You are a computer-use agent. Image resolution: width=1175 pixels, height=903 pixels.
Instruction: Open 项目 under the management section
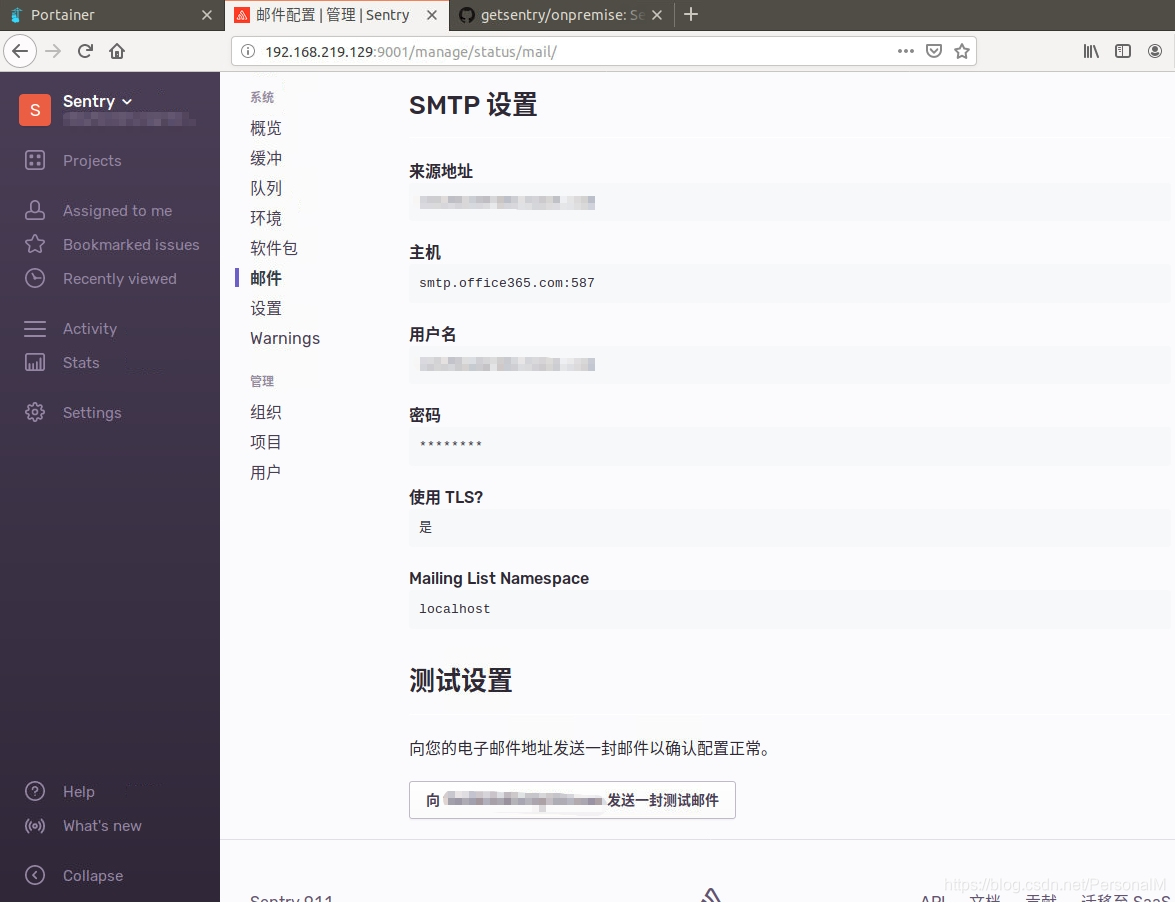click(266, 442)
